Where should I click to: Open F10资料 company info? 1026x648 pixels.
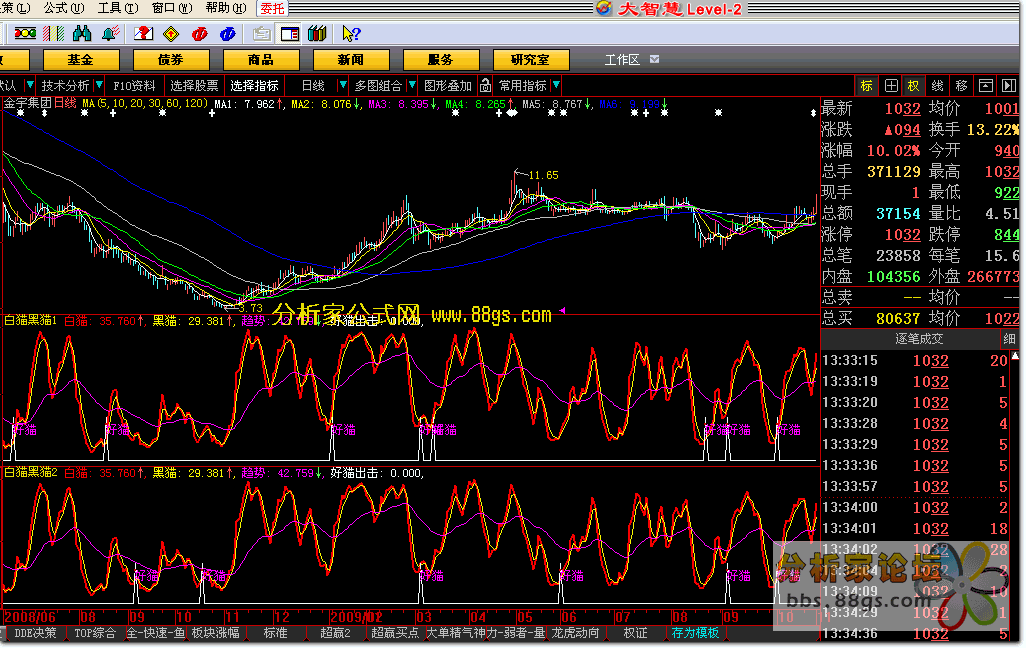[134, 86]
